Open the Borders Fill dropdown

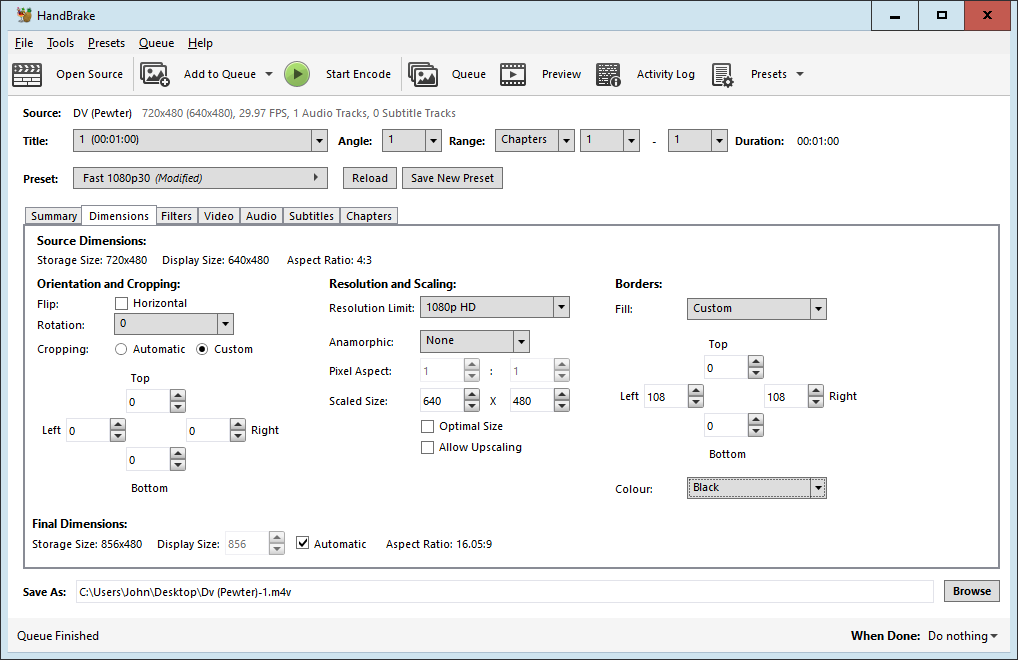tap(756, 309)
